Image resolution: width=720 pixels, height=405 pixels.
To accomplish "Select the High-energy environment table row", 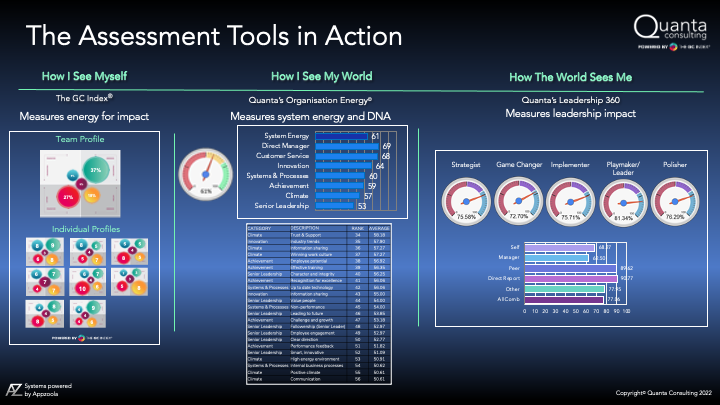I will (x=319, y=359).
